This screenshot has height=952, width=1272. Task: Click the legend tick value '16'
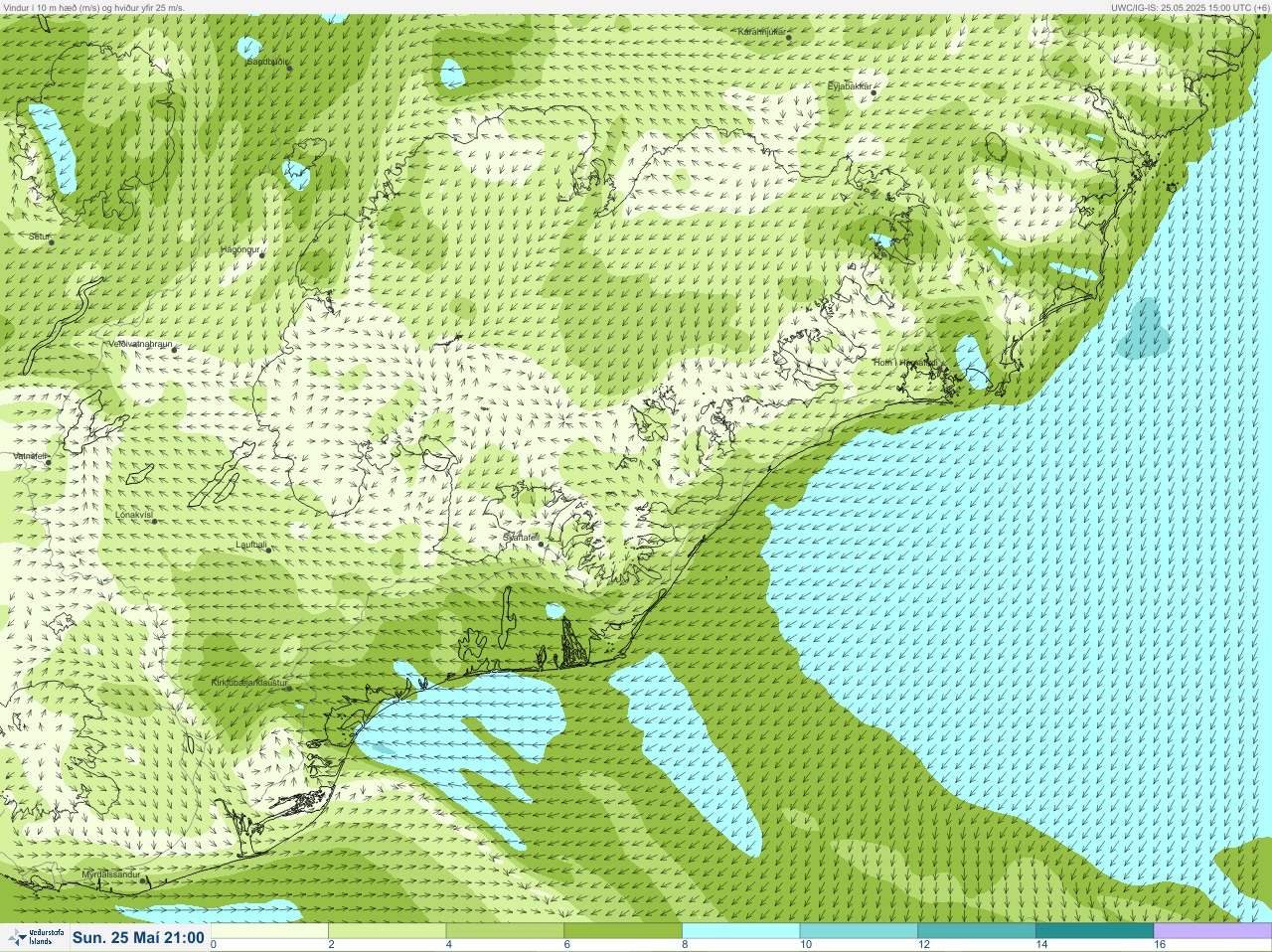(x=1159, y=945)
